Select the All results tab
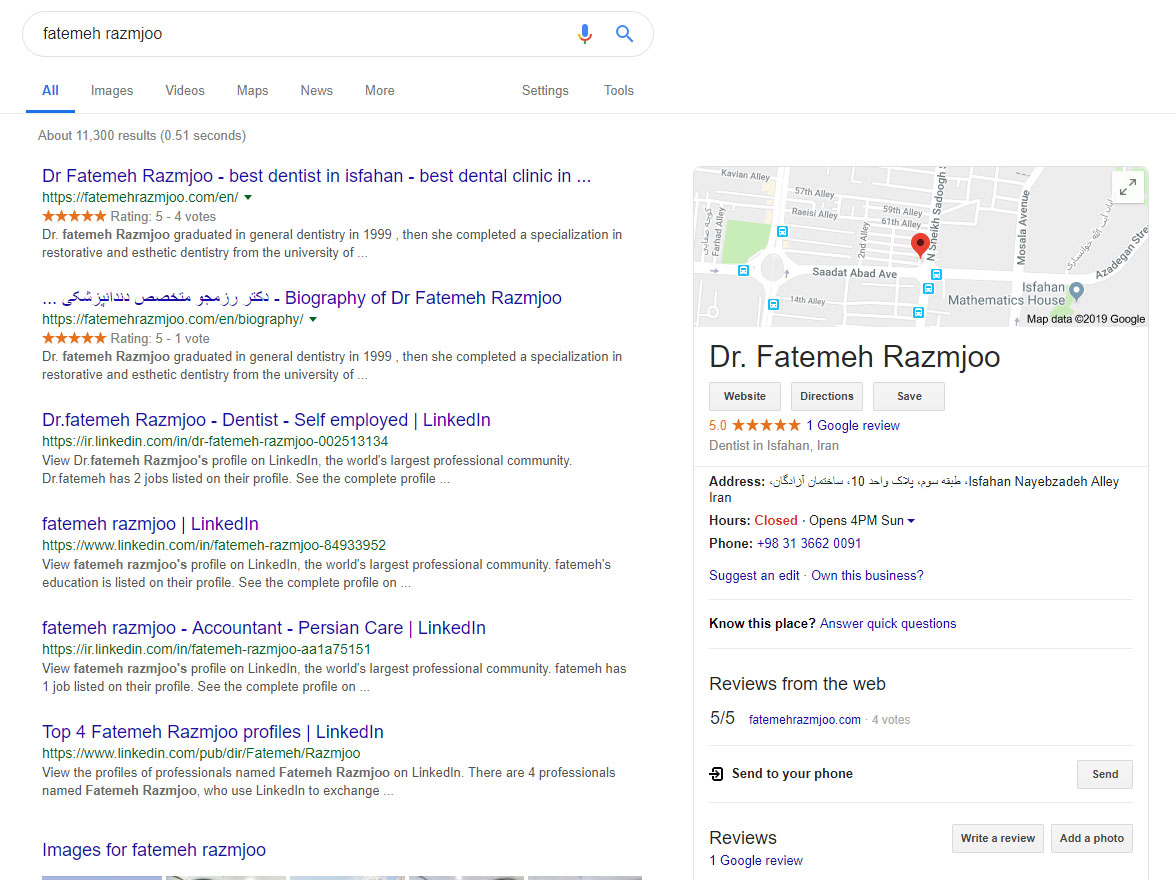The image size is (1176, 880). tap(50, 90)
